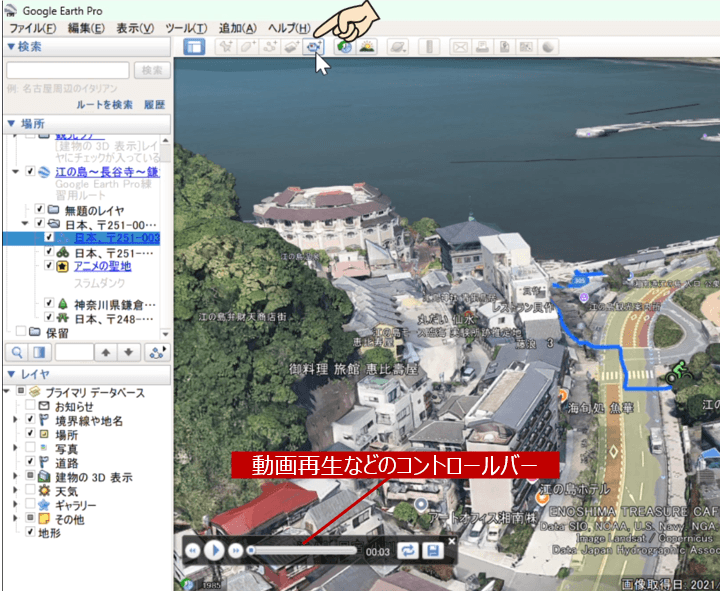The image size is (726, 591).
Task: Click the email toolbar icon
Action: [x=460, y=47]
